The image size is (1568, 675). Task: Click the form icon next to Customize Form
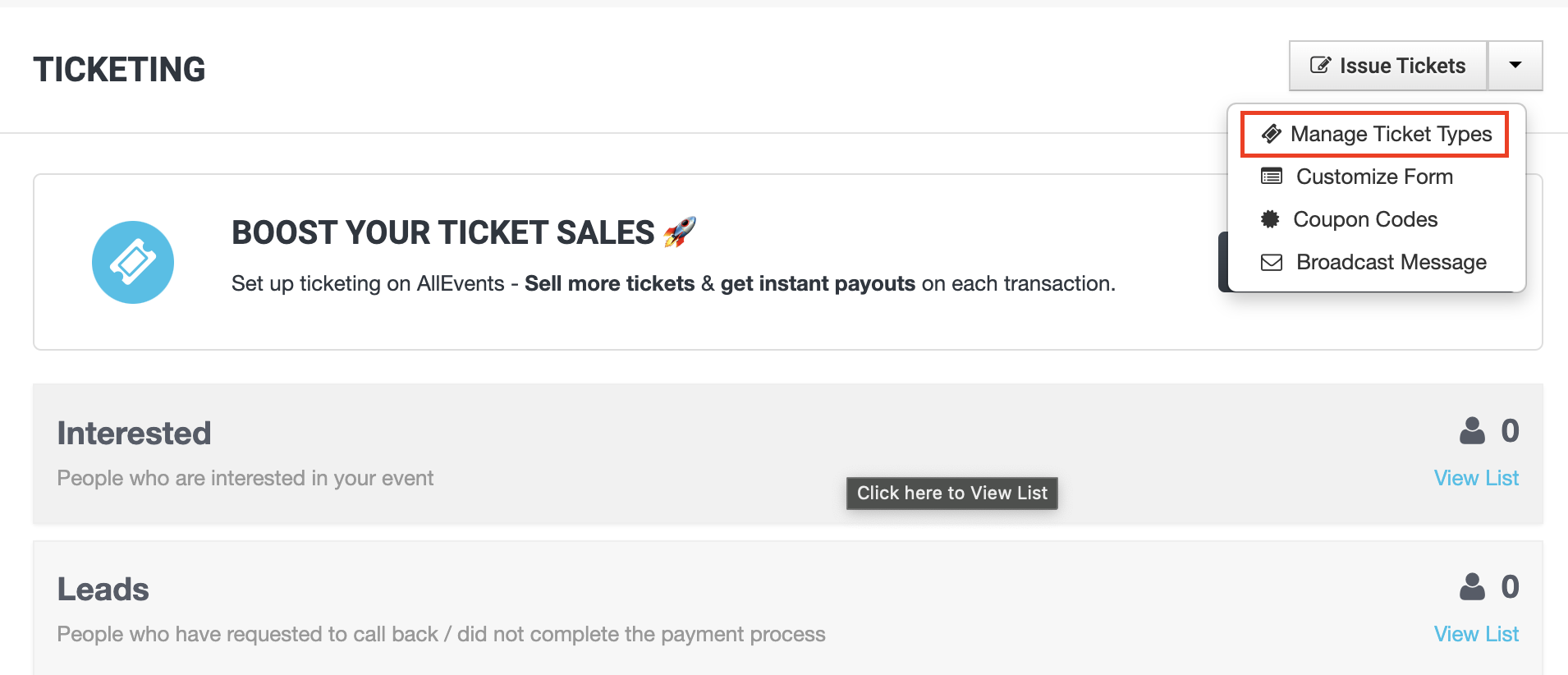[1272, 176]
